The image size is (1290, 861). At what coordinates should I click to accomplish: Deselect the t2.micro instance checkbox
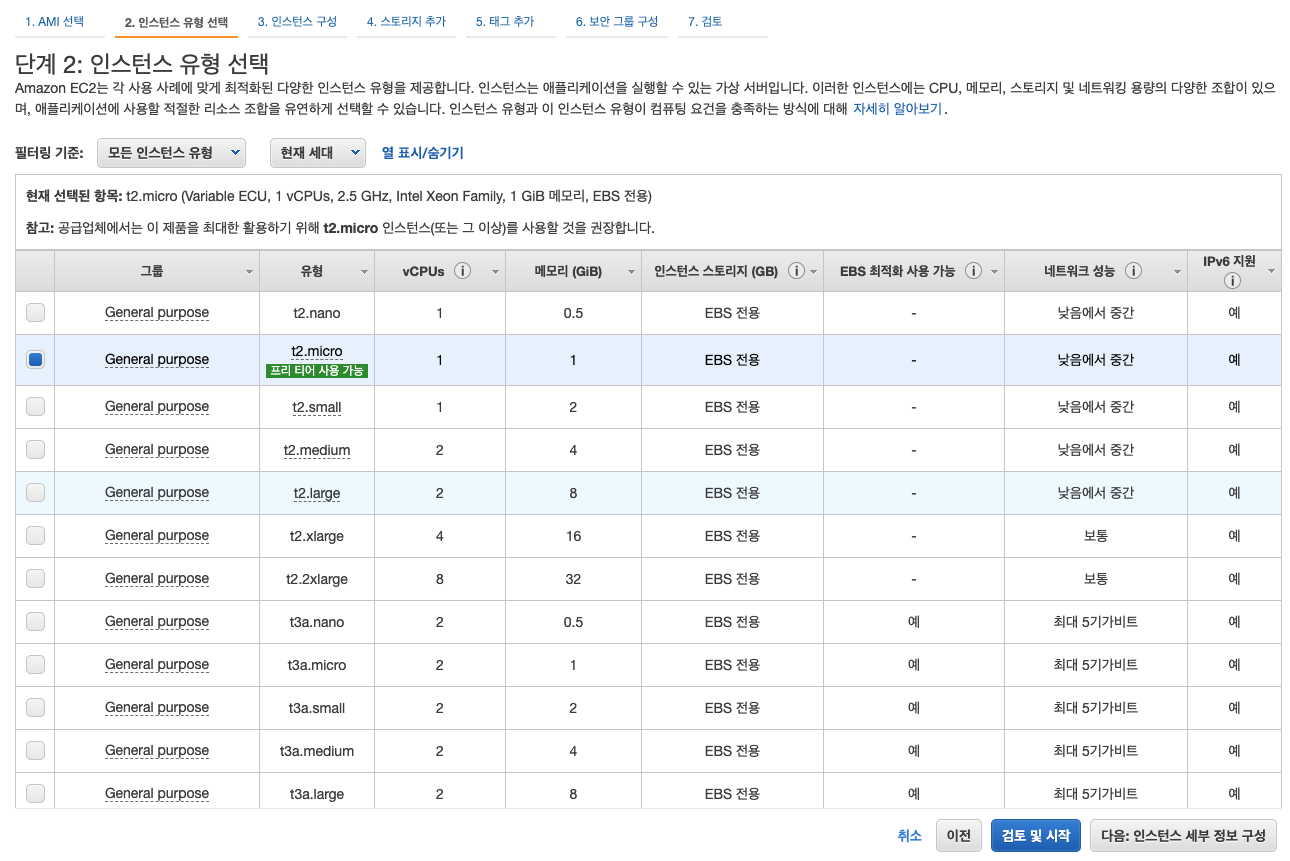(x=35, y=359)
